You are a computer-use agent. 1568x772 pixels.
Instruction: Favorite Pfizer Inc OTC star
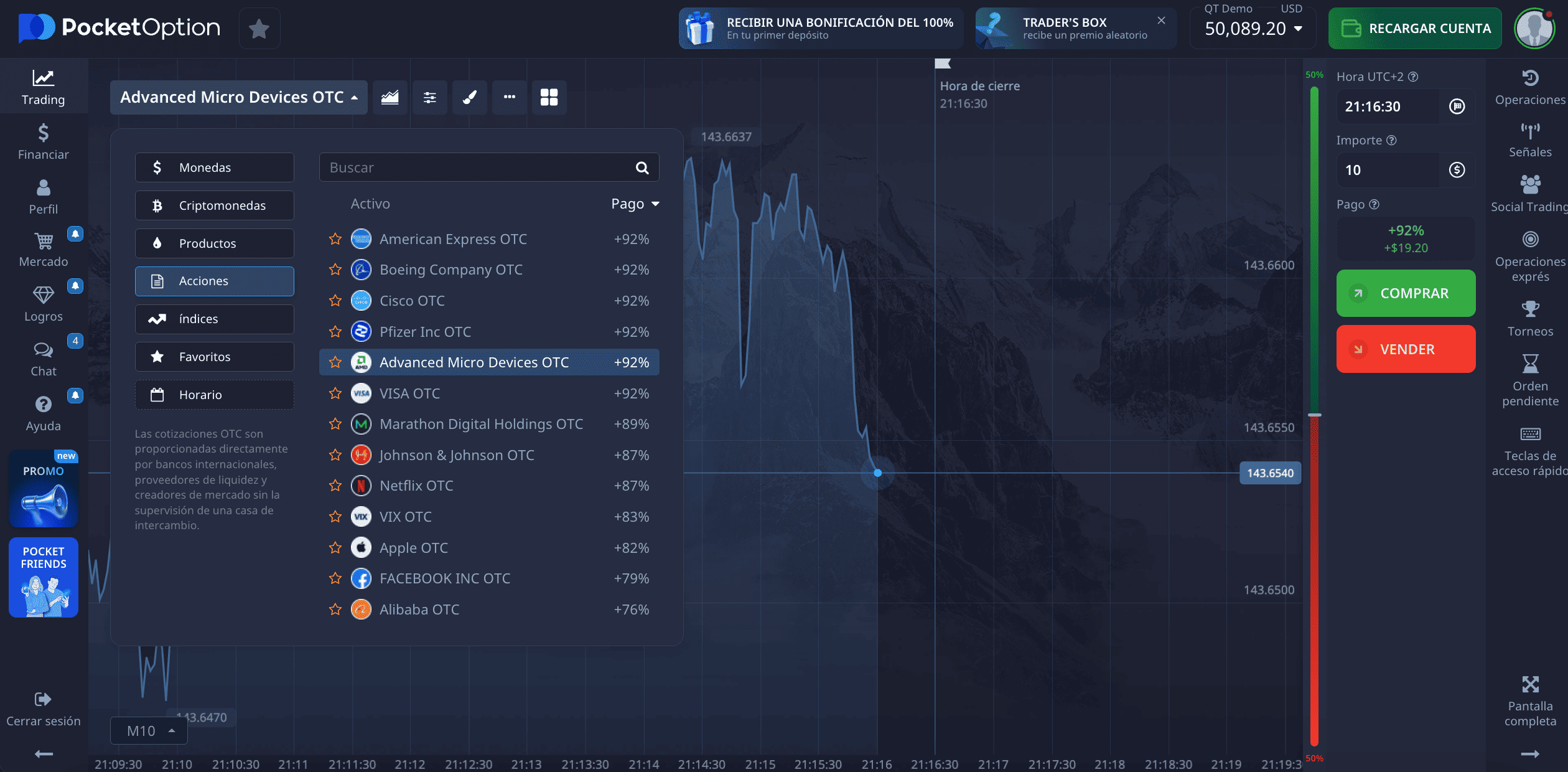pos(335,332)
